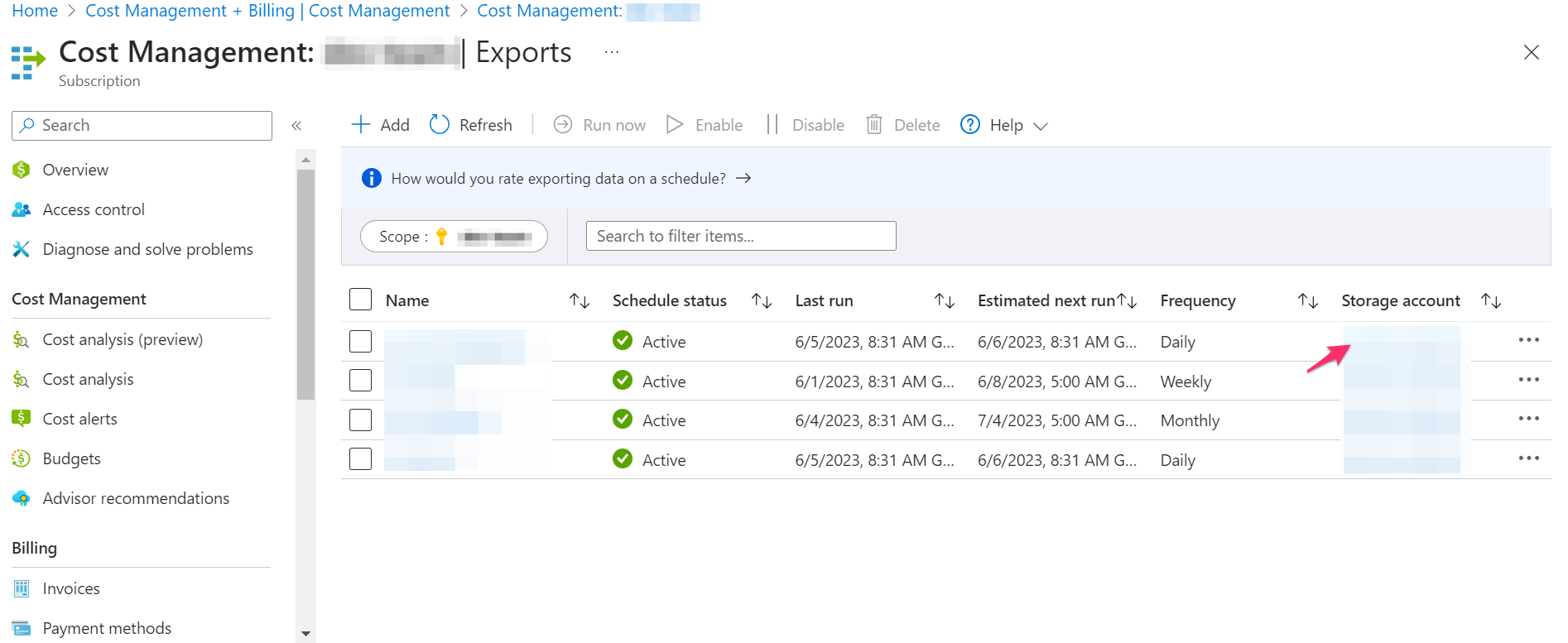The height and width of the screenshot is (643, 1568).
Task: Open Diagnose and solve problems
Action: tap(147, 249)
